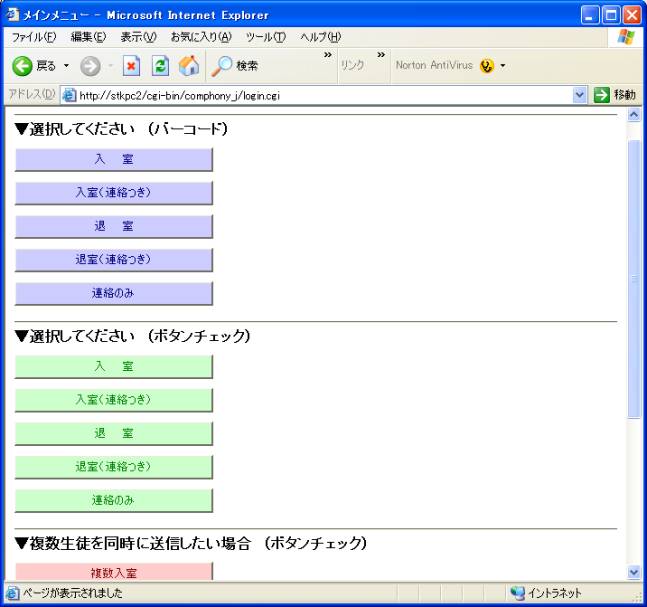
Task: Click the vertical scrollbar thumb
Action: 634,279
